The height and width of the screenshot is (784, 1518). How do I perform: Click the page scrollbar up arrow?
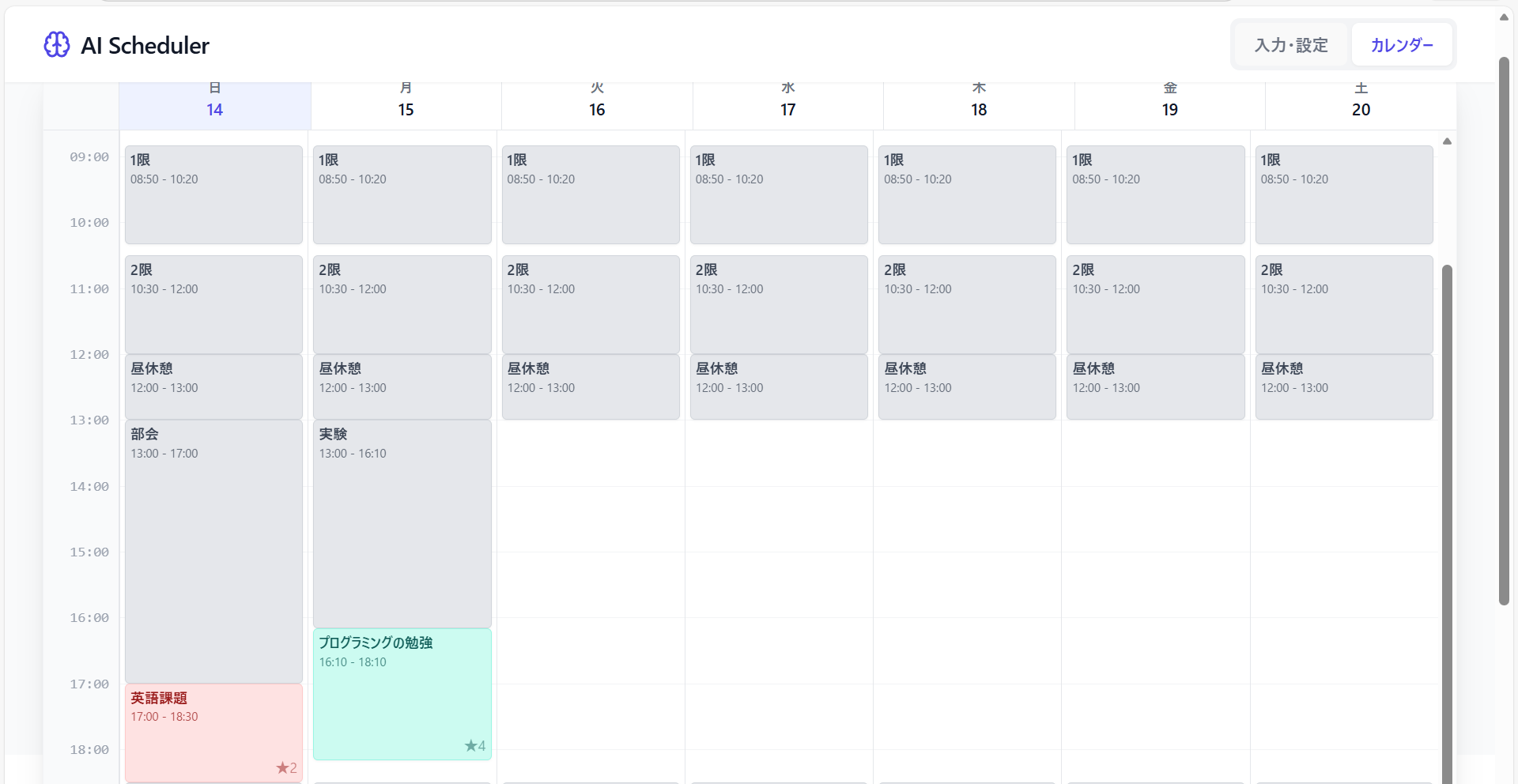pos(1504,17)
